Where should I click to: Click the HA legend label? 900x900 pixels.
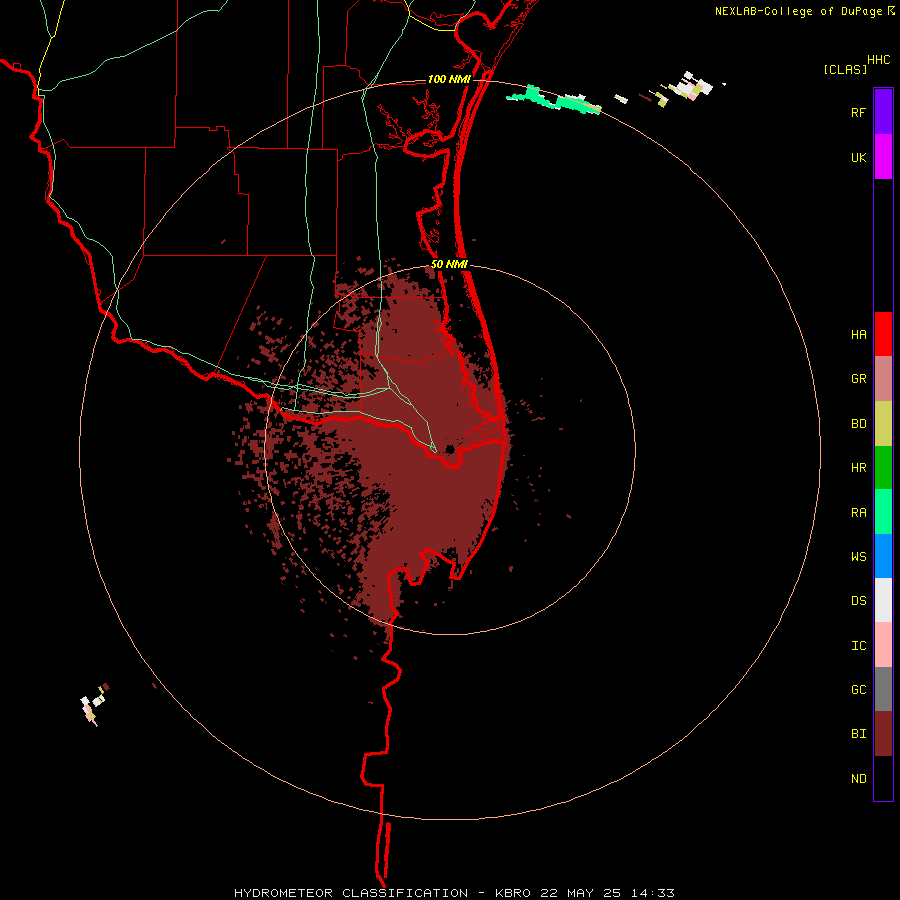858,335
